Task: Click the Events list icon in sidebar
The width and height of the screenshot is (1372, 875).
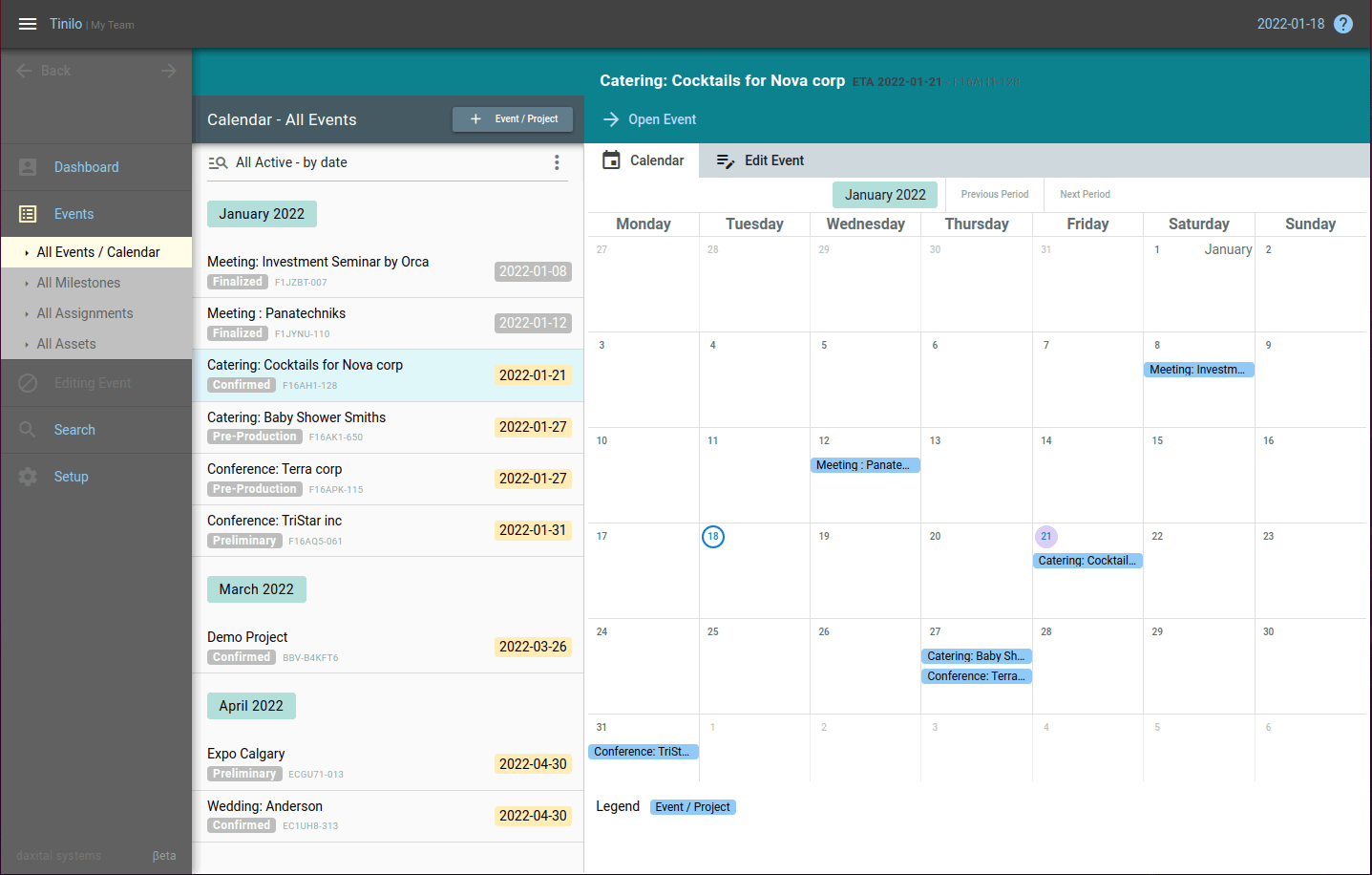Action: click(28, 214)
